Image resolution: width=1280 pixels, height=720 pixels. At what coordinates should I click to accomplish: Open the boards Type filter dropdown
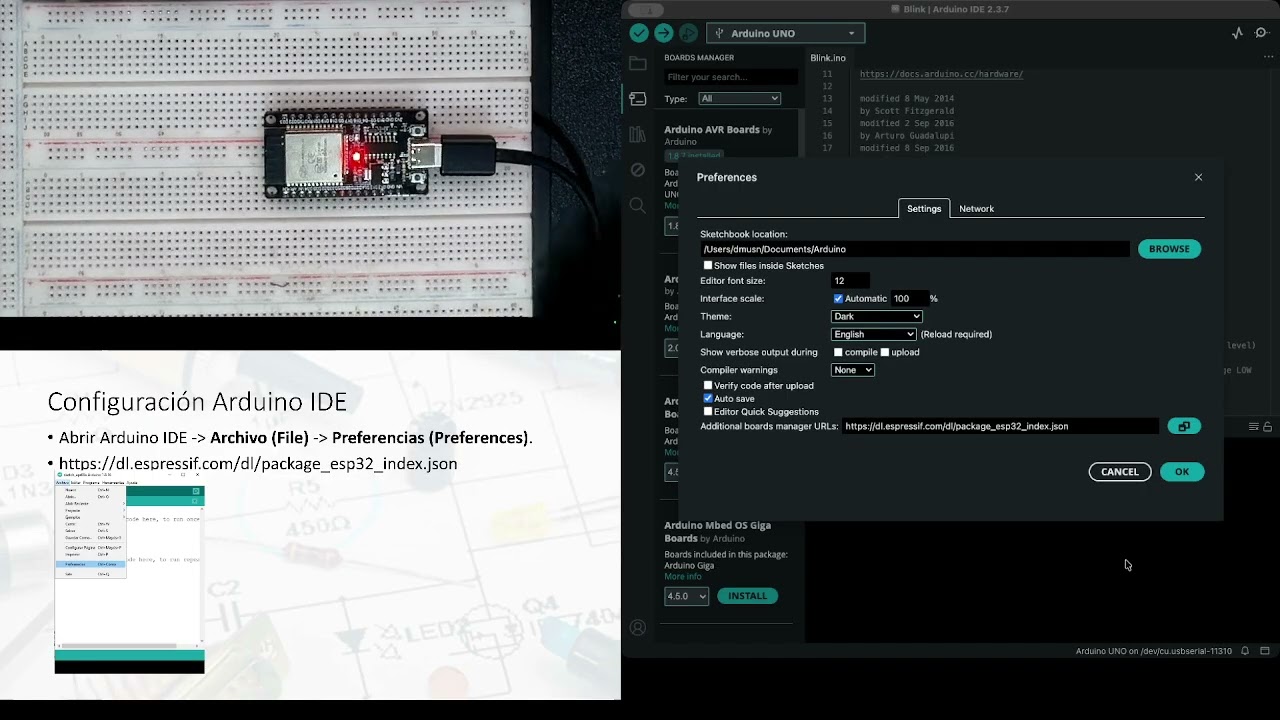pos(739,98)
